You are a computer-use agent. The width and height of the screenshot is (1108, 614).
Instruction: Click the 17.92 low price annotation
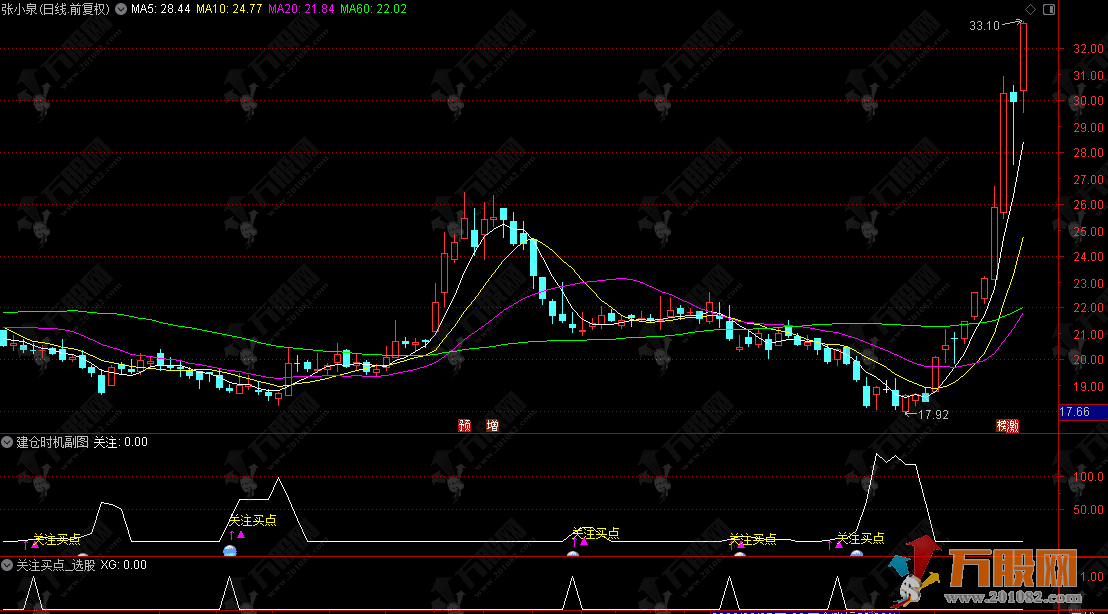coord(932,414)
